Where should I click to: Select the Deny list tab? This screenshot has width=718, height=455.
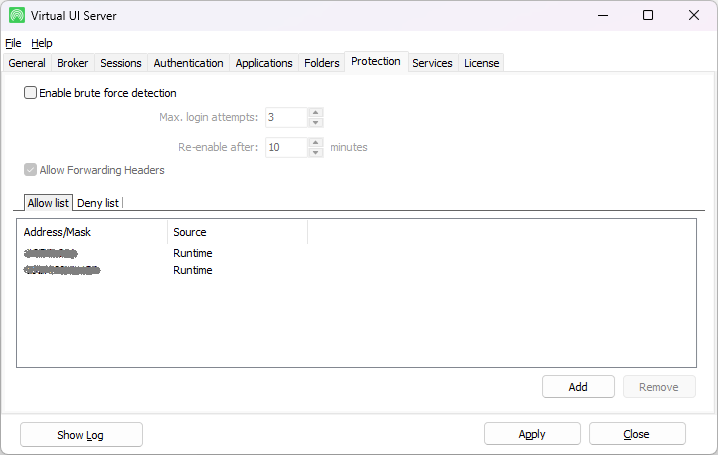coord(98,203)
